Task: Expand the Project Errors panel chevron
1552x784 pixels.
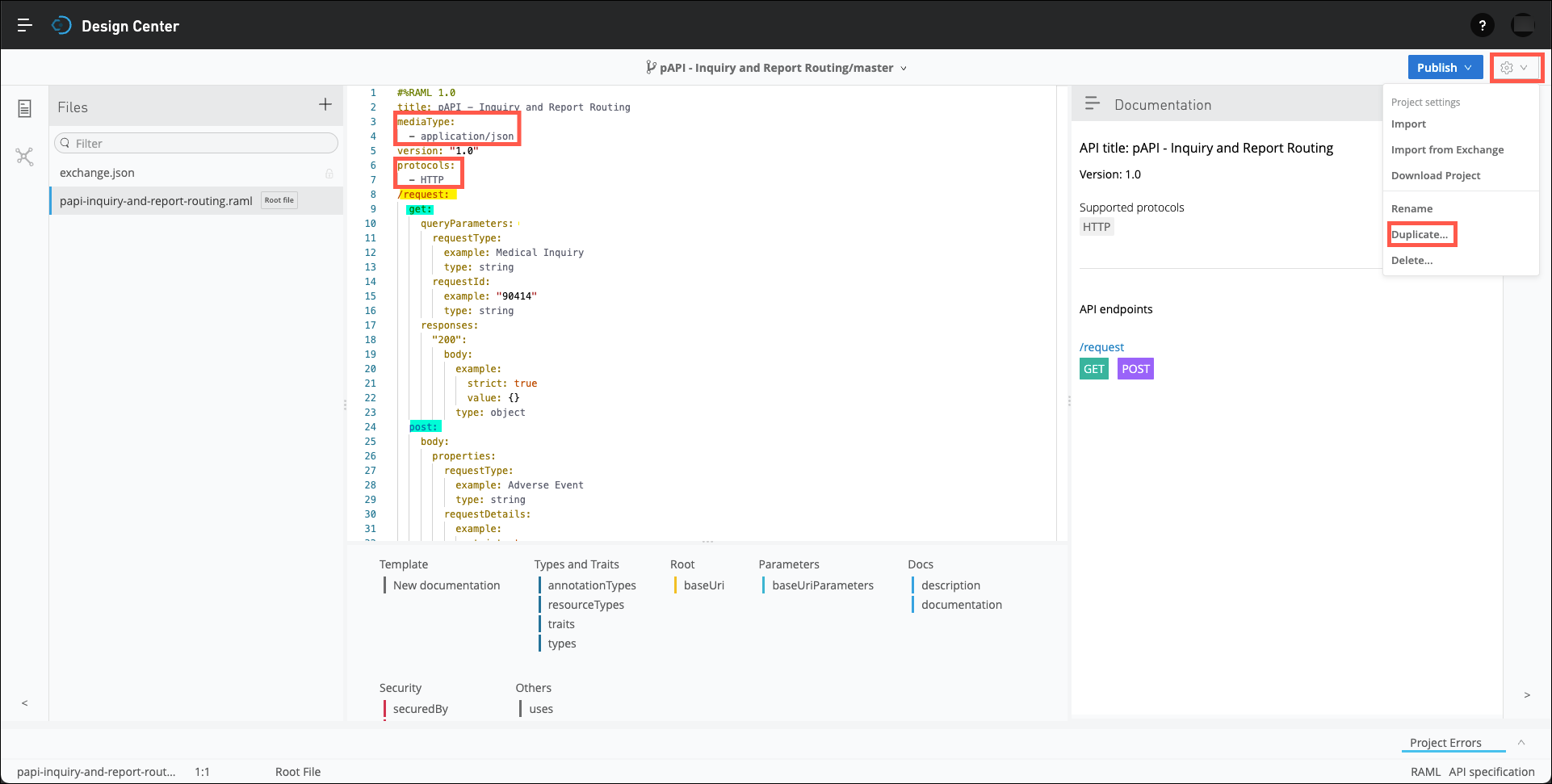Action: tap(1521, 742)
